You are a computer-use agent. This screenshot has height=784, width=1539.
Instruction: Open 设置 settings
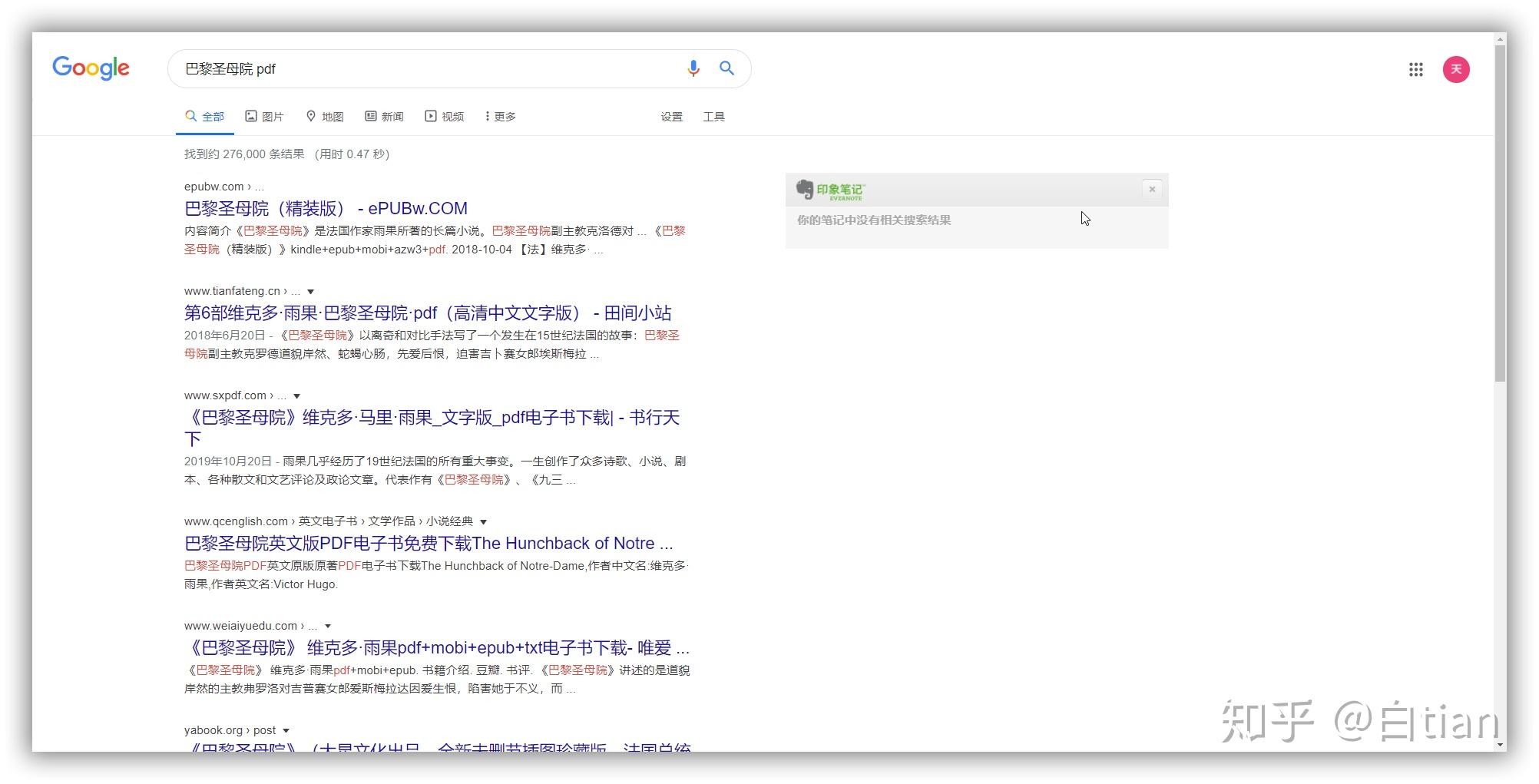(671, 117)
